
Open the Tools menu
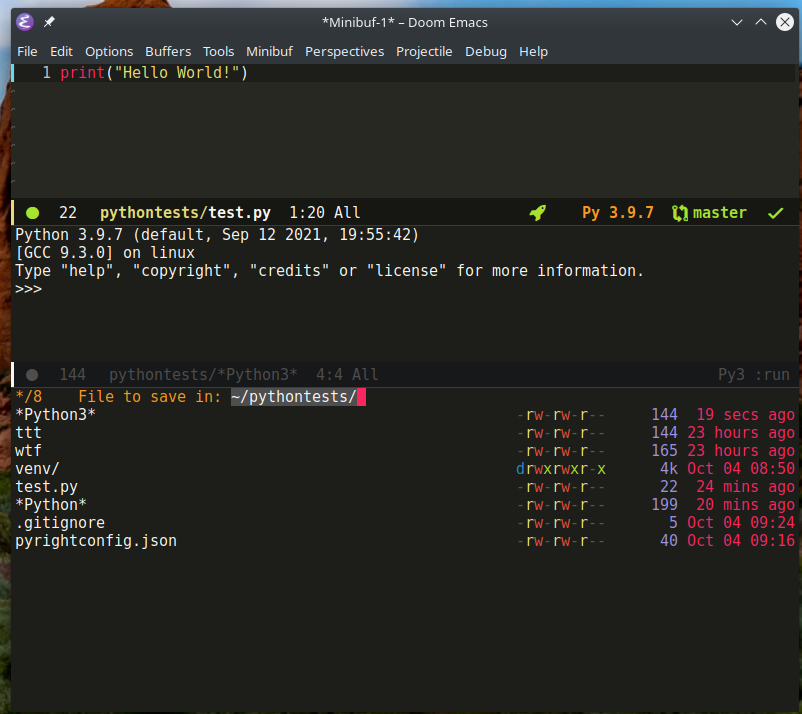tap(218, 52)
